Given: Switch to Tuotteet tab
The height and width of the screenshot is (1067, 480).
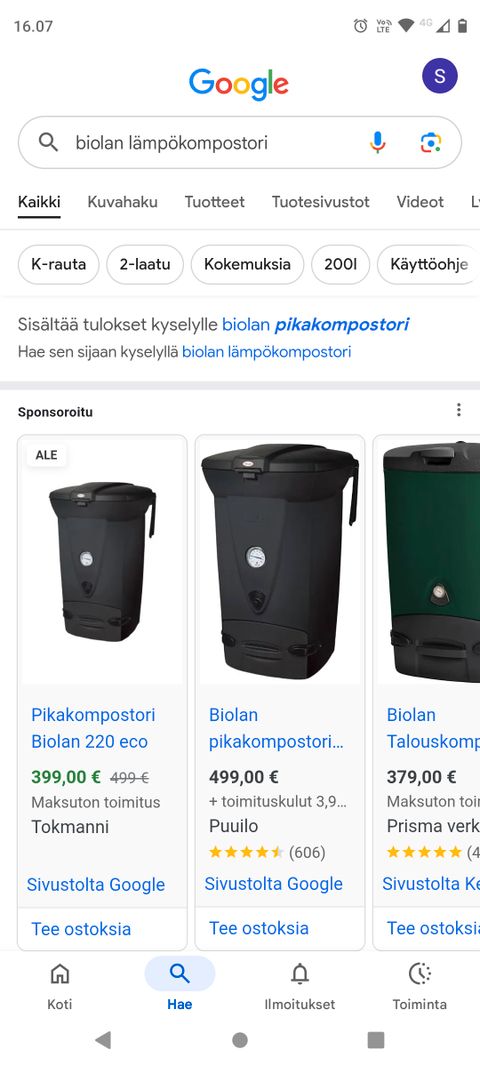Looking at the screenshot, I should [214, 202].
